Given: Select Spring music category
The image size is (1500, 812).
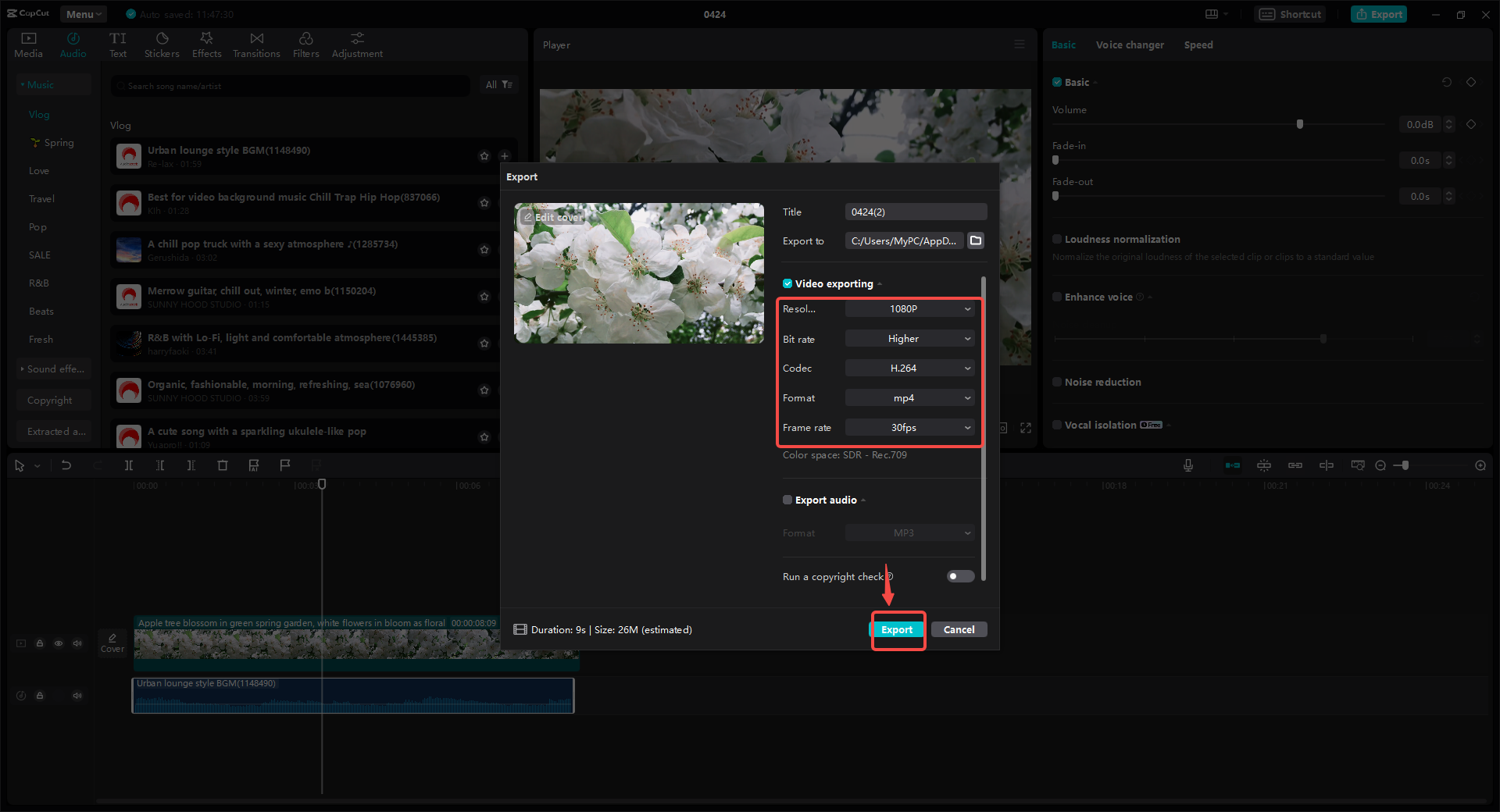Looking at the screenshot, I should 52,143.
